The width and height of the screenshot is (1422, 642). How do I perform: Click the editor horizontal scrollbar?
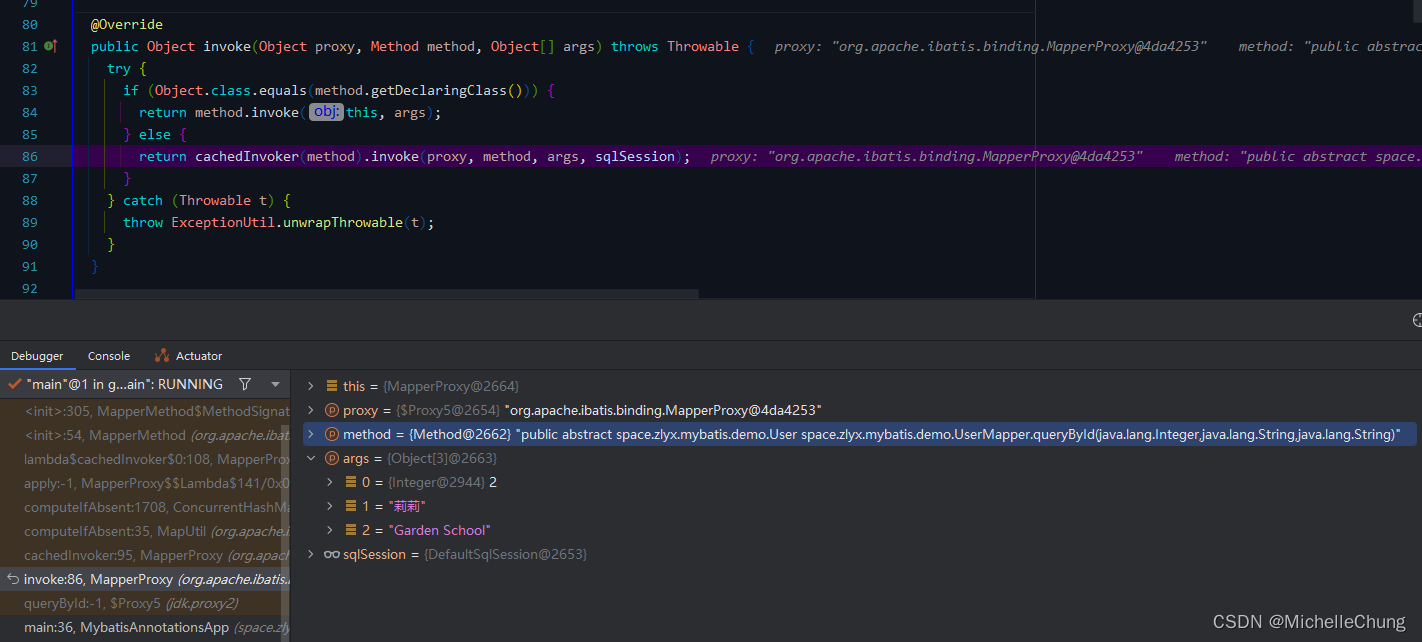point(387,294)
